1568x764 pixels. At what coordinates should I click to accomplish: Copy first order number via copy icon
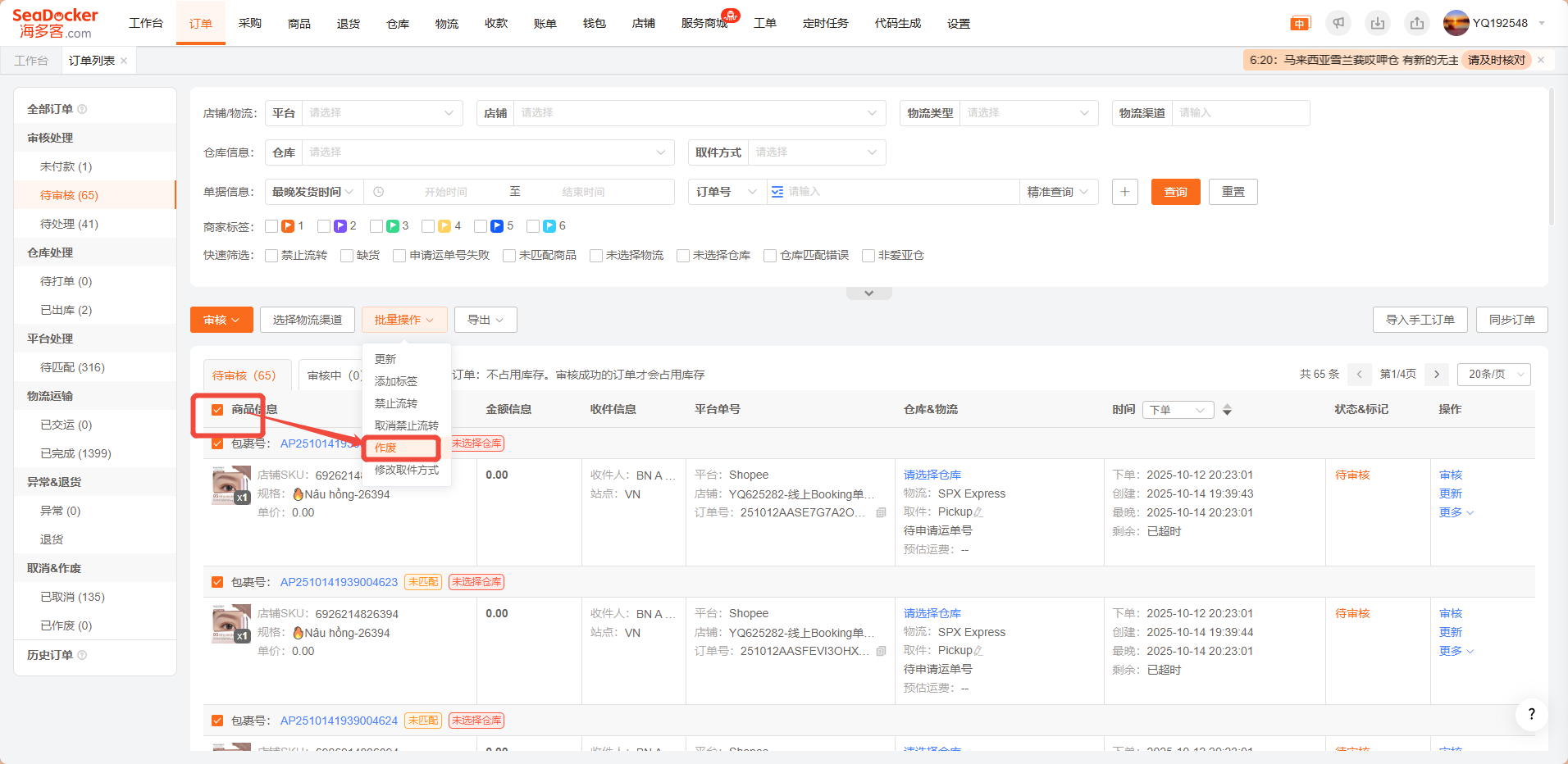[881, 513]
